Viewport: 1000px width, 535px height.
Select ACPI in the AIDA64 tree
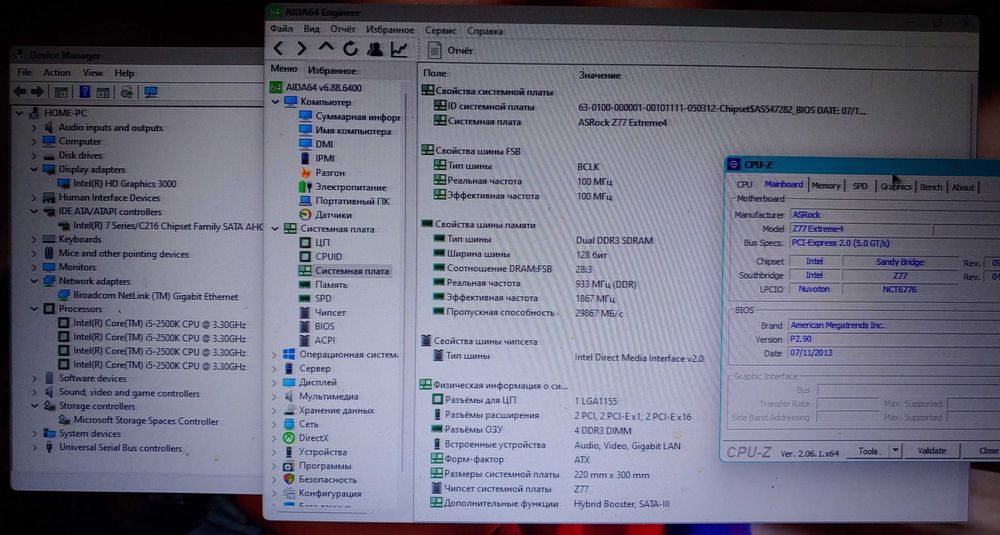click(x=317, y=341)
